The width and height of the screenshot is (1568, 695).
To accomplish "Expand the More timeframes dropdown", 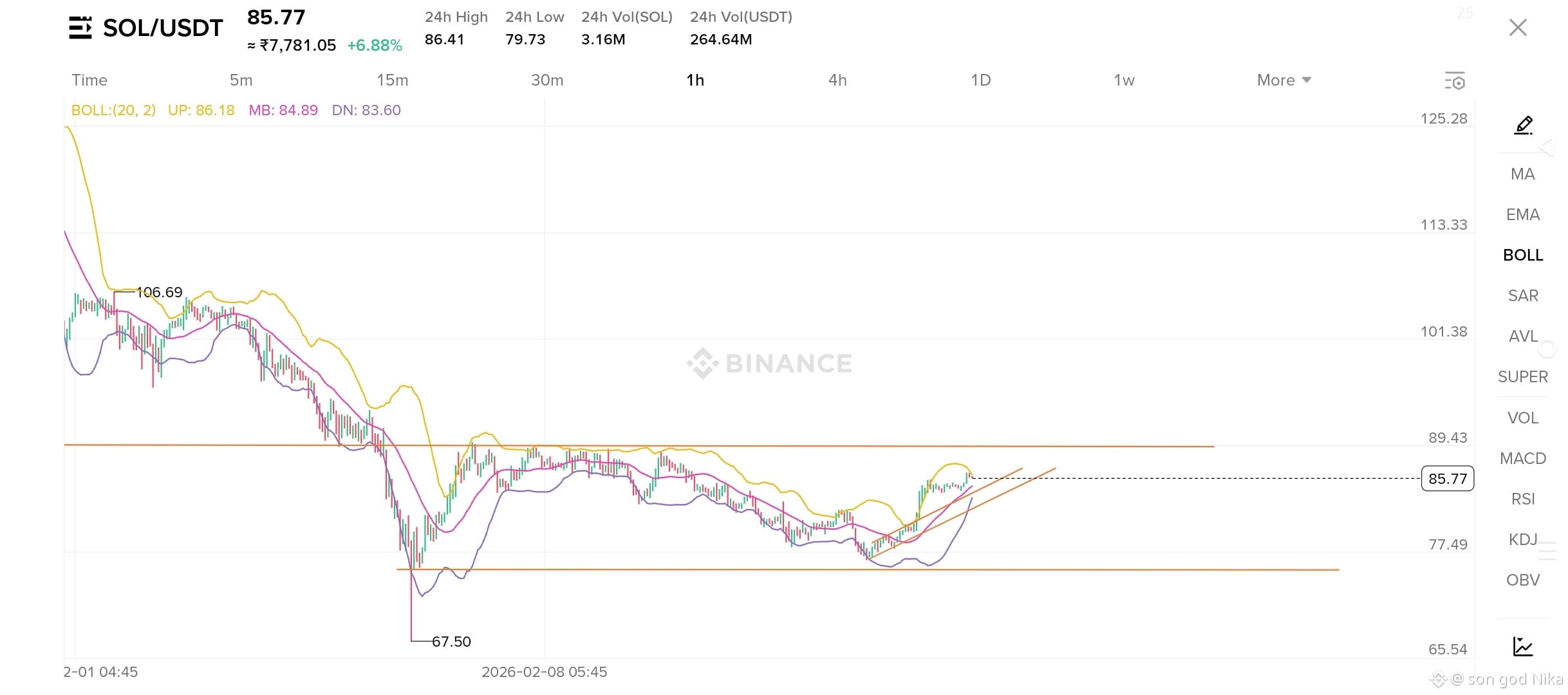I will point(1283,80).
